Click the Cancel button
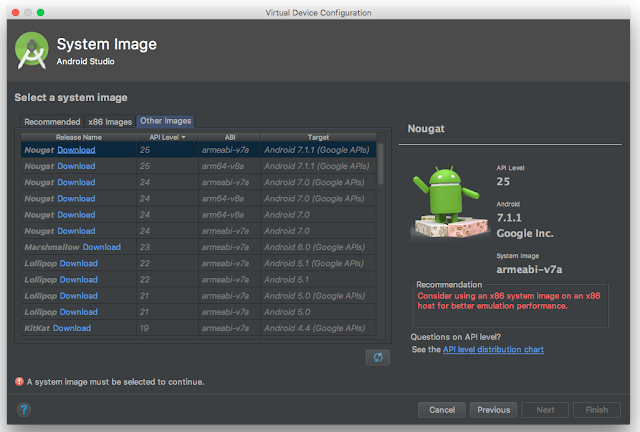Image resolution: width=640 pixels, height=432 pixels. (442, 410)
